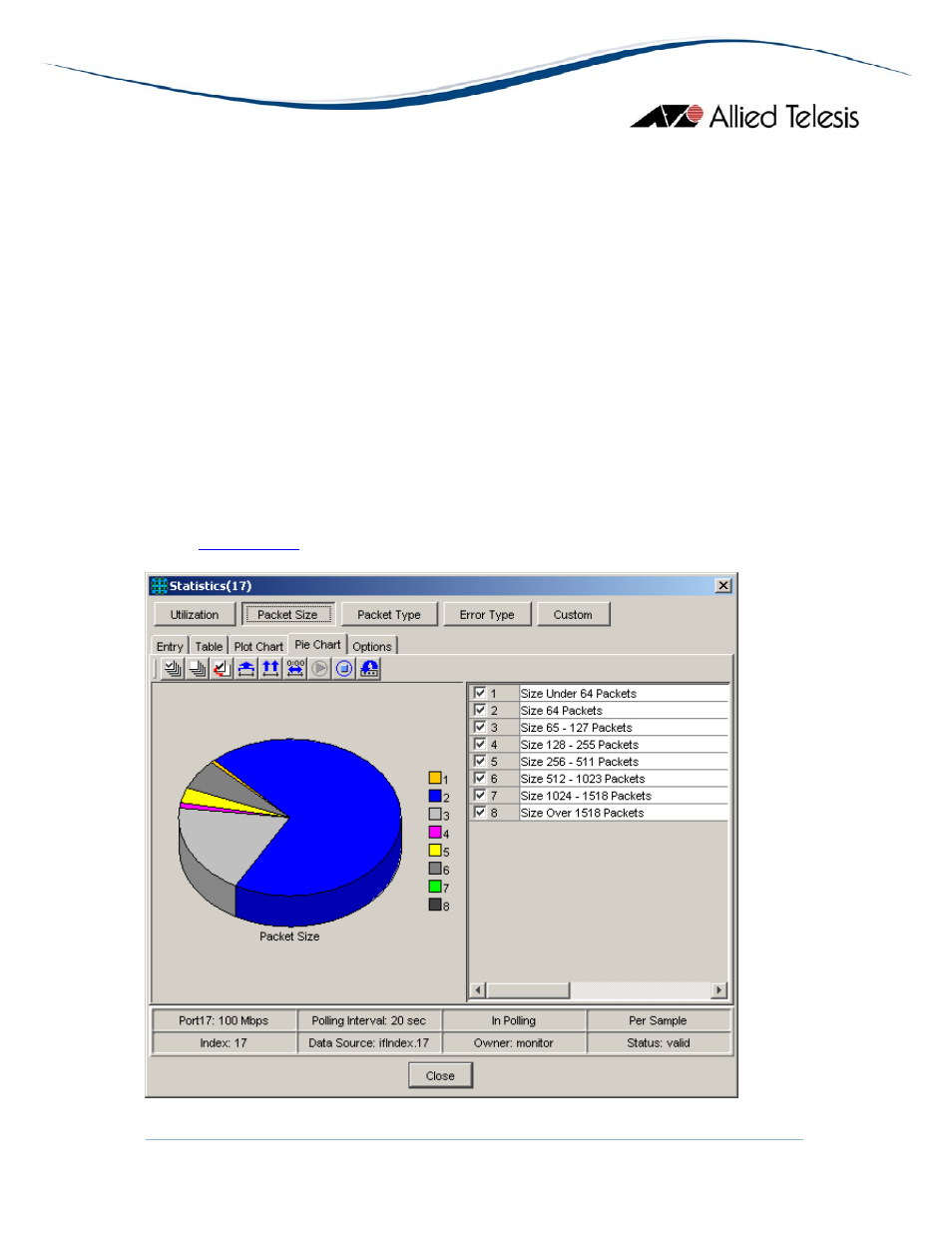Viewport: 952px width, 1233px height.
Task: Click the last toolbar icon with dome shape
Action: coord(369,669)
